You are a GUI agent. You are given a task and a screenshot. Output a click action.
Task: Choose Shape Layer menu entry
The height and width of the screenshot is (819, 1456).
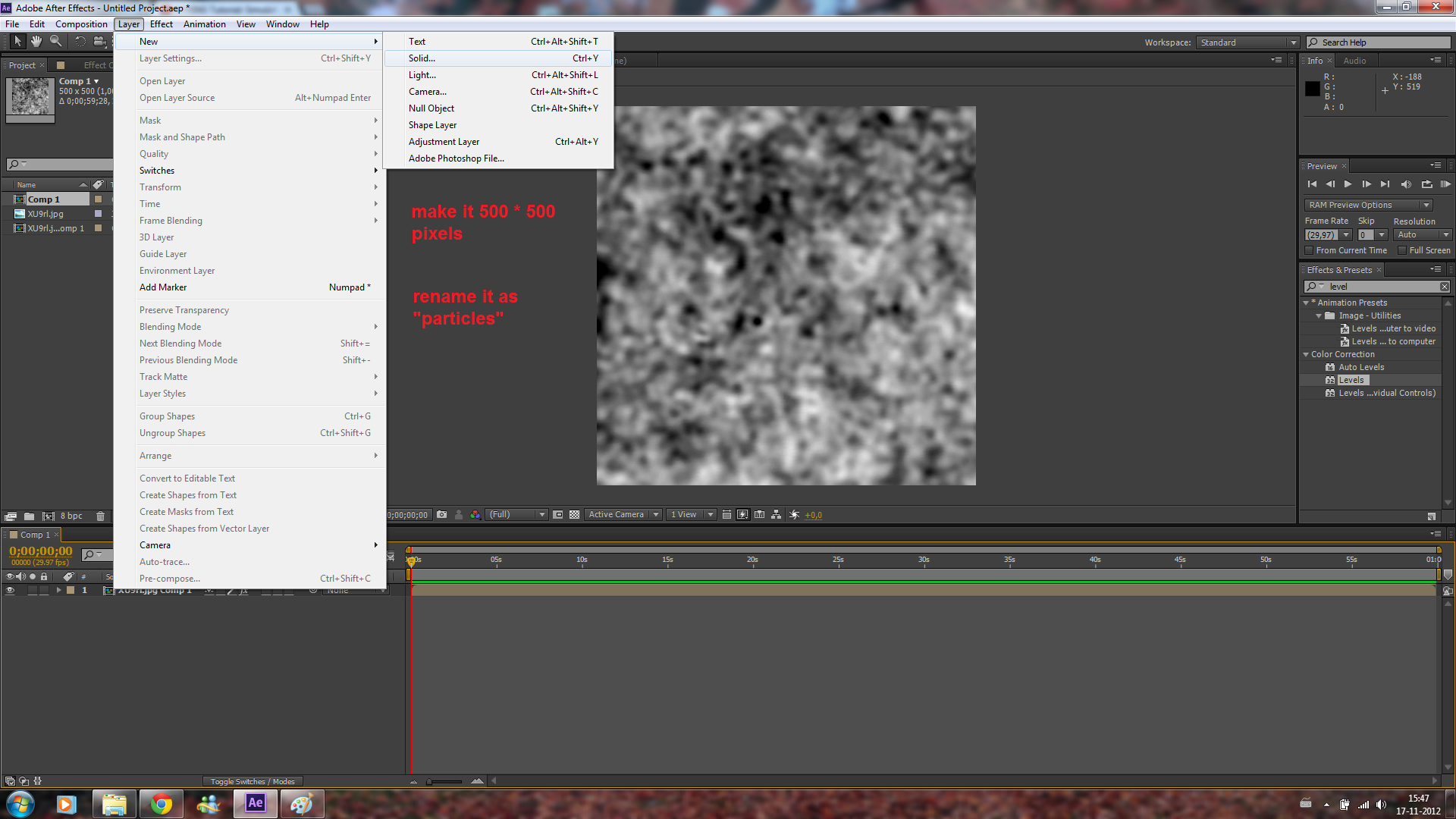coord(498,125)
